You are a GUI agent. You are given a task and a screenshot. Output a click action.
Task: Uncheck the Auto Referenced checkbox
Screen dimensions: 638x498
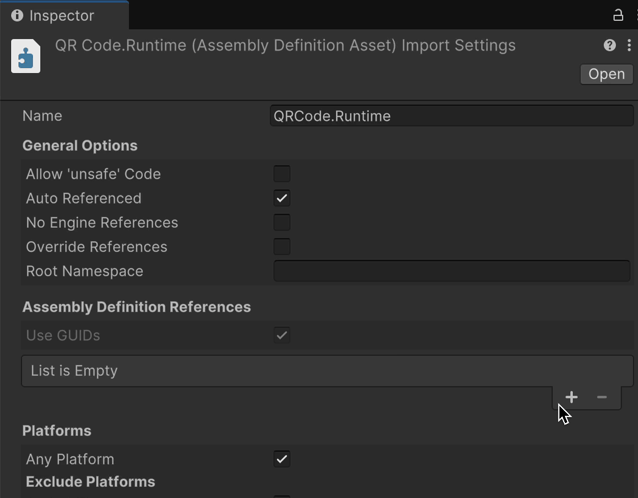coord(282,198)
